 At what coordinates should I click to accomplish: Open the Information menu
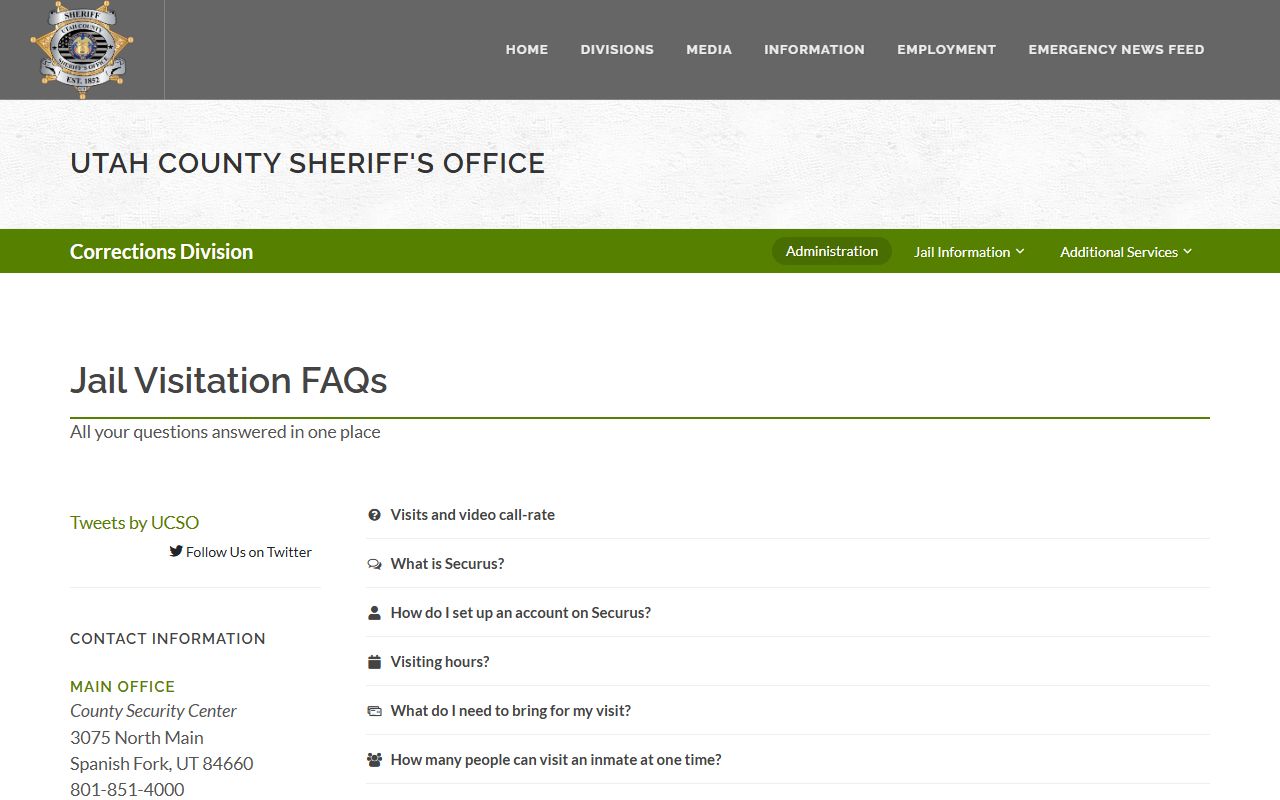pos(814,49)
